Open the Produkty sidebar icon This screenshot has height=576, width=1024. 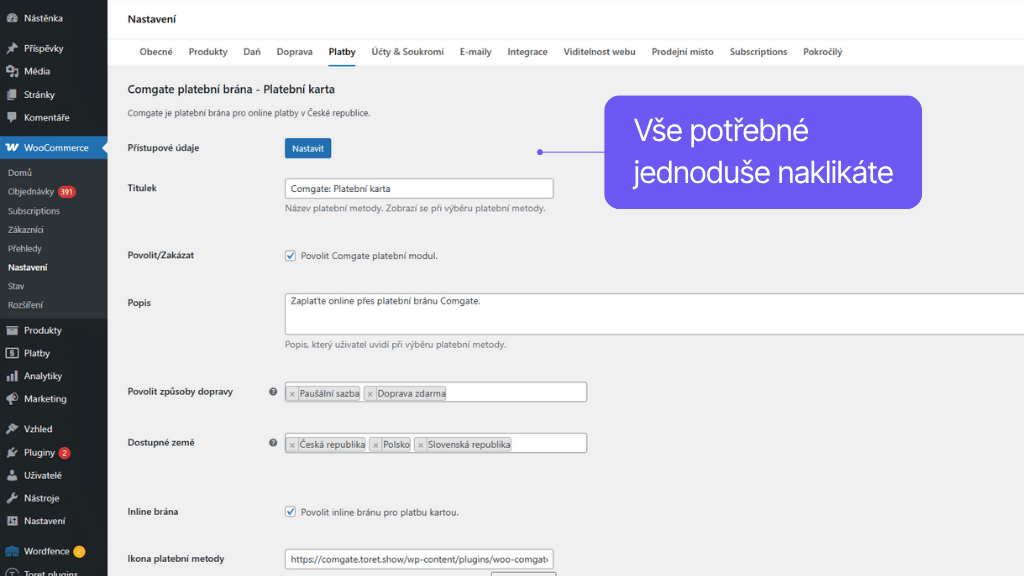(12, 330)
